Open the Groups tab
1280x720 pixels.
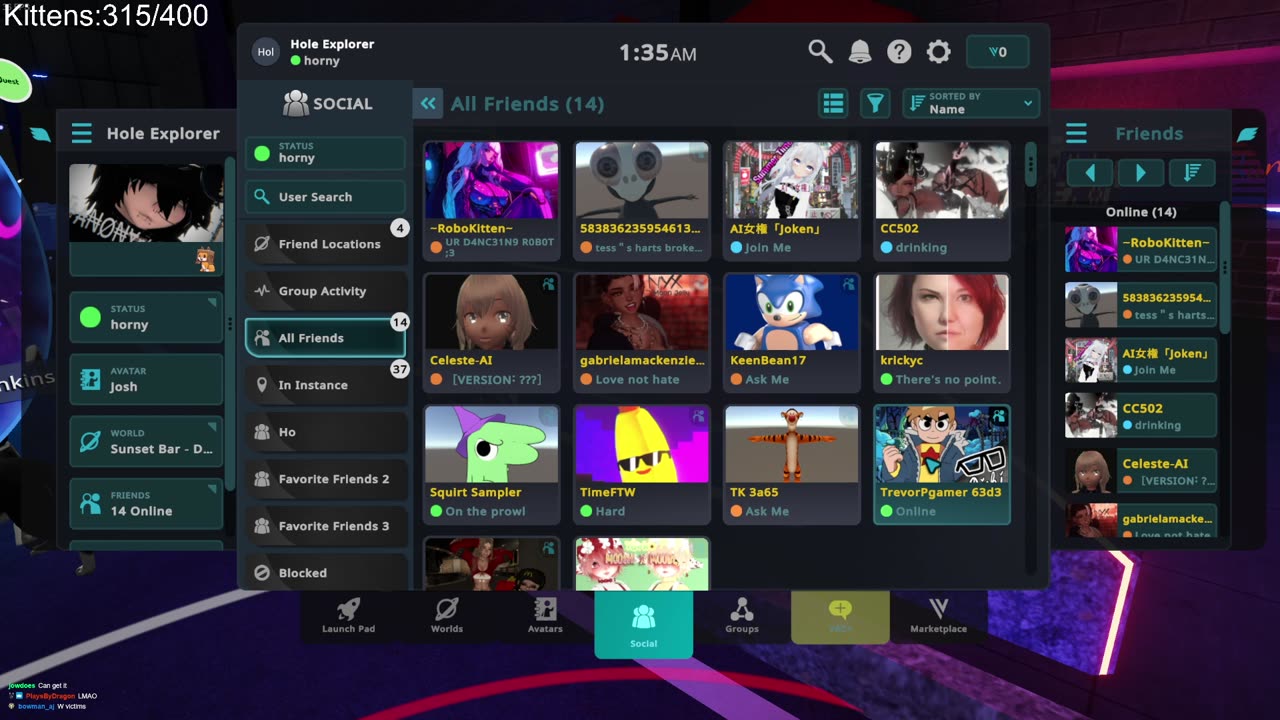click(742, 615)
